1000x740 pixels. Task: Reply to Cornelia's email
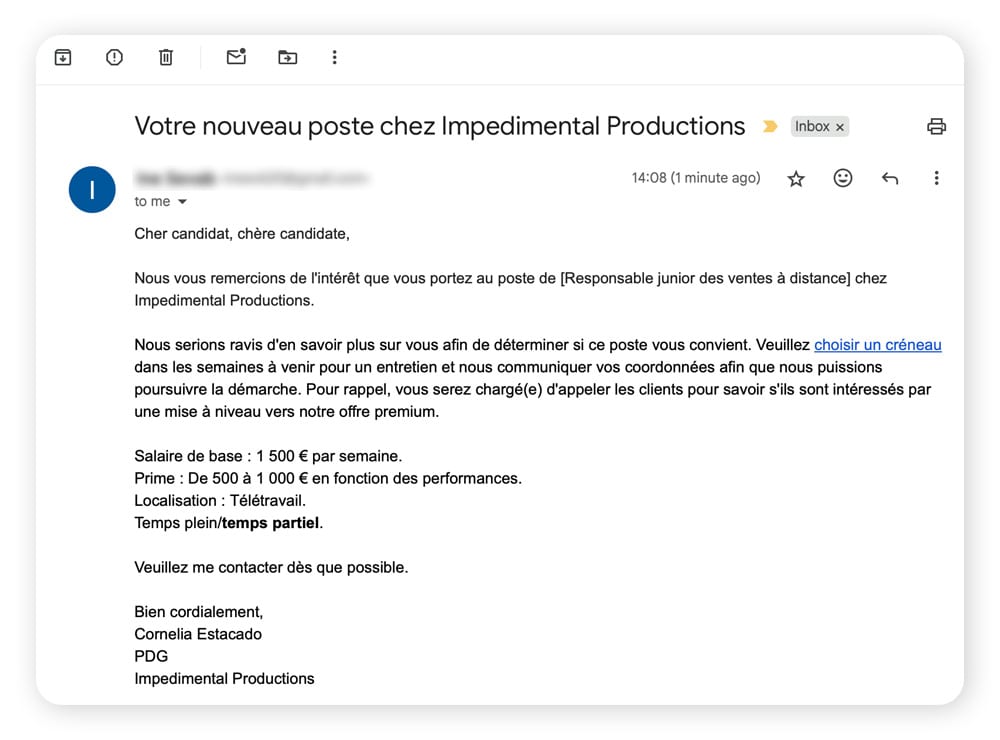889,178
